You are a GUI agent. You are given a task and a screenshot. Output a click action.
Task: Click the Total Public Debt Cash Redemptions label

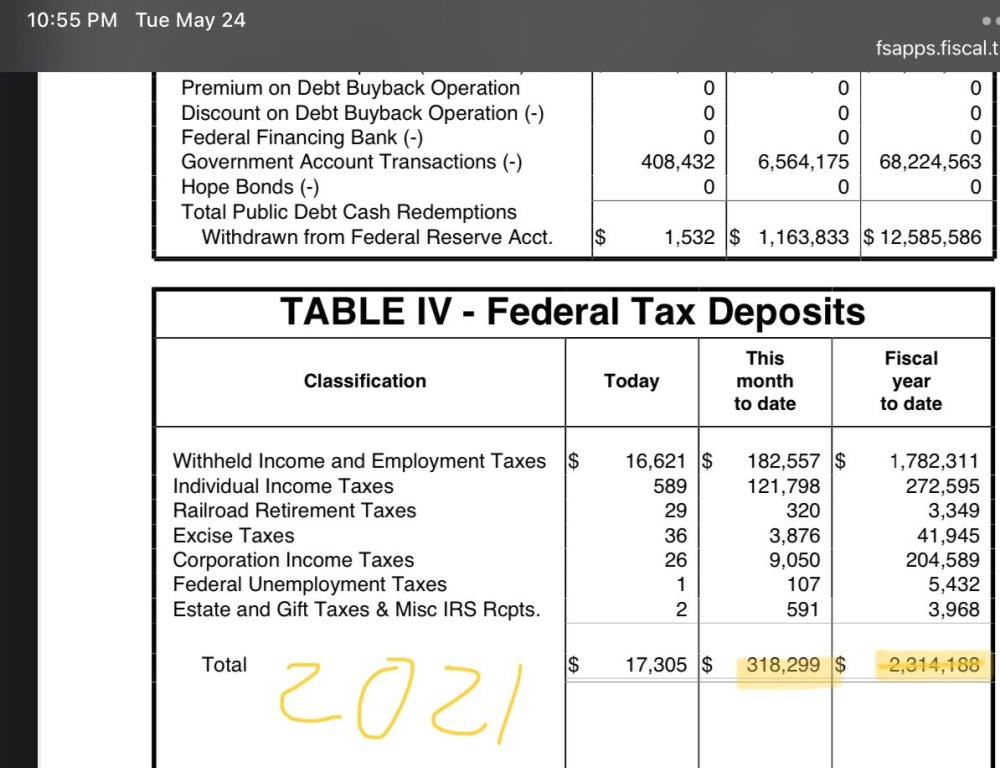click(349, 212)
